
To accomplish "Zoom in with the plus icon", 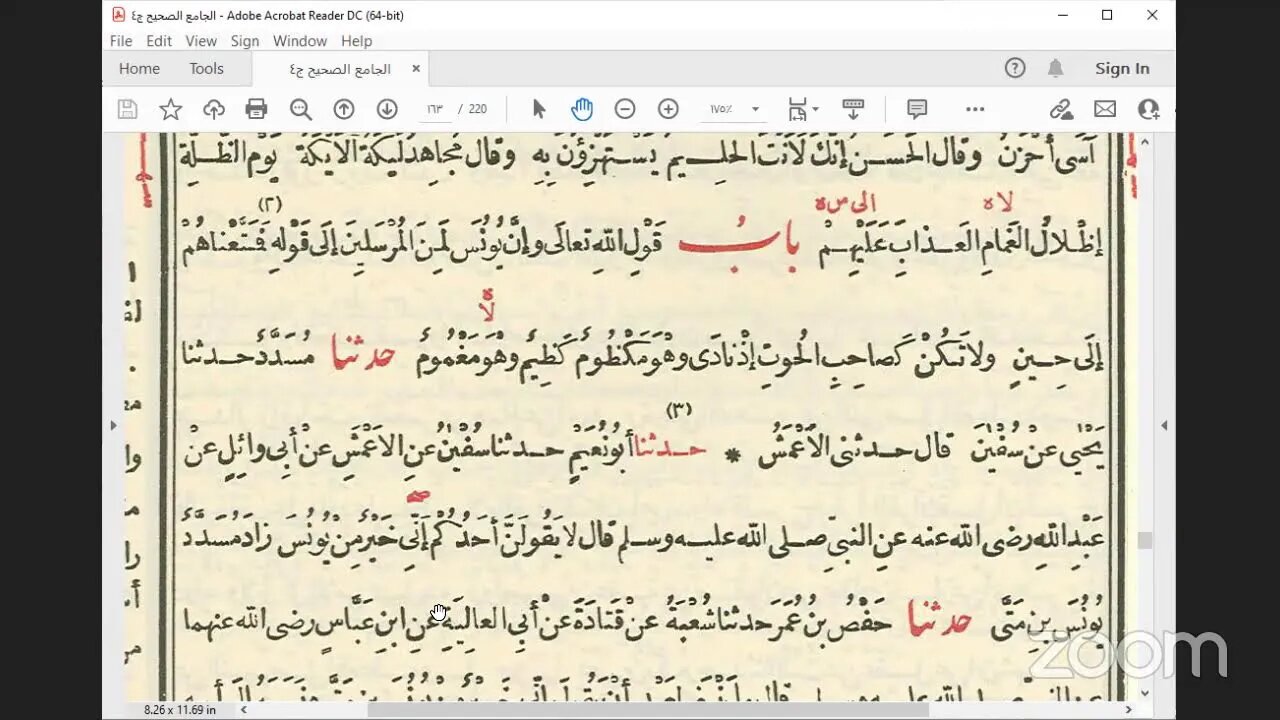I will point(668,109).
